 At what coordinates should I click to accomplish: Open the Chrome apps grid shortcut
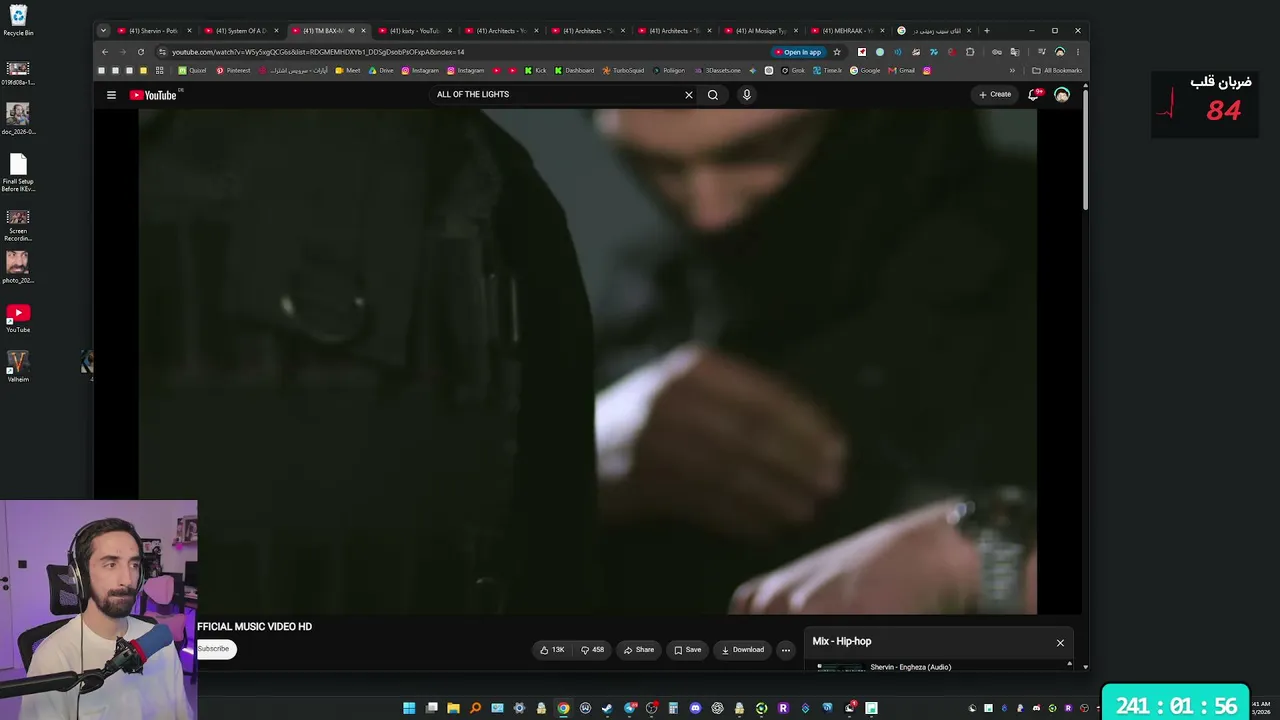pyautogui.click(x=159, y=71)
